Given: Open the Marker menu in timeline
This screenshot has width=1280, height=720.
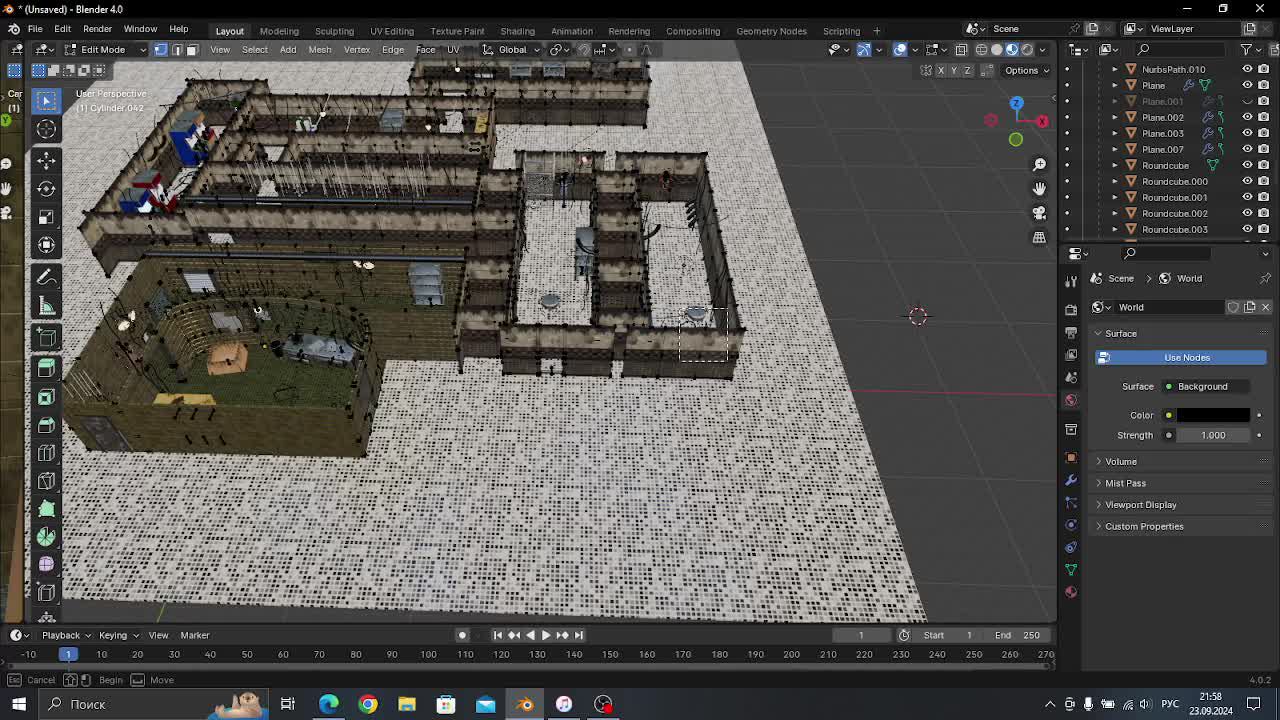Looking at the screenshot, I should click(195, 635).
